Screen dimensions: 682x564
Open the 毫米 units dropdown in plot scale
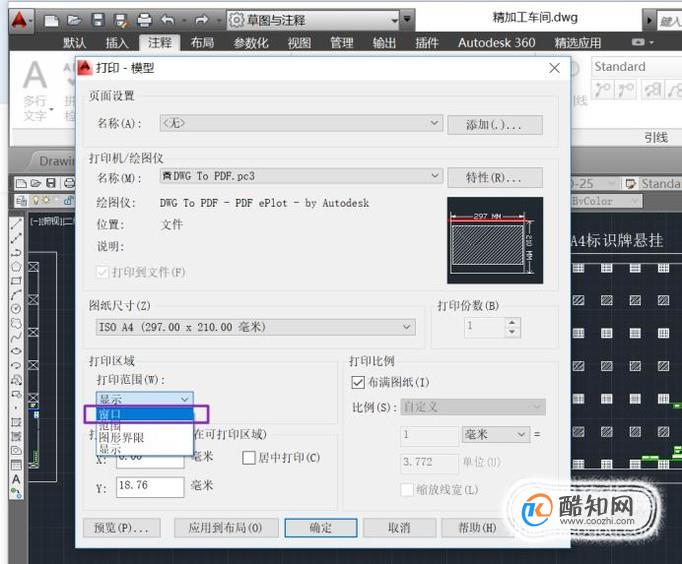point(495,434)
